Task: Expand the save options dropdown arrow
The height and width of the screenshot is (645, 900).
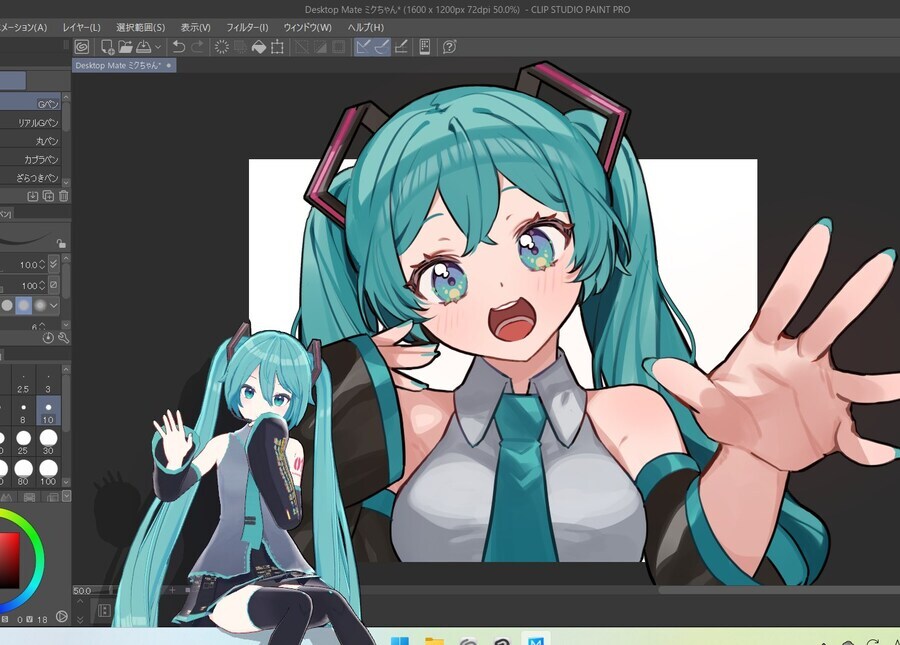Action: coord(158,47)
